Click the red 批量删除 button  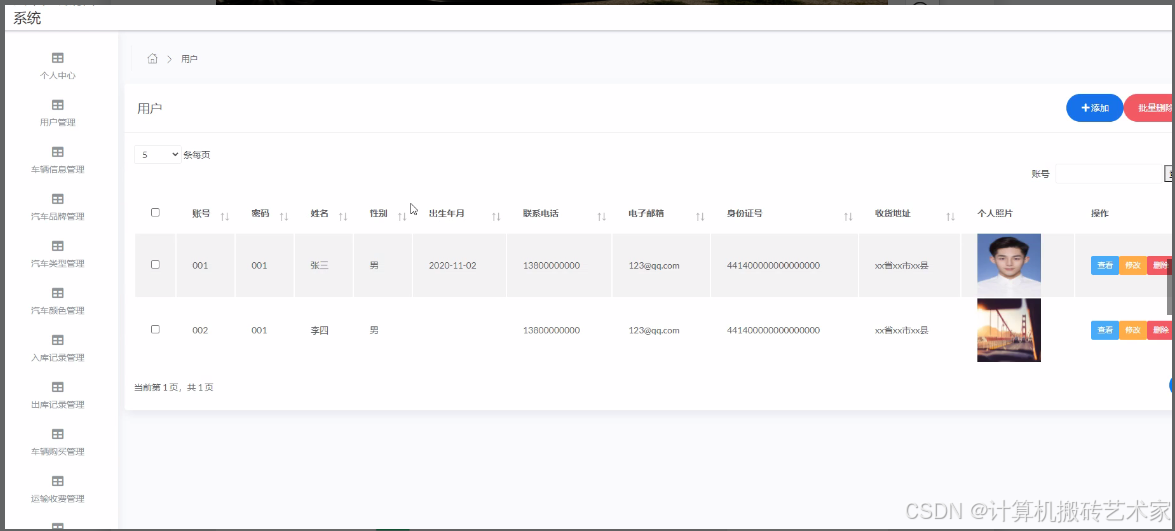pyautogui.click(x=1149, y=108)
